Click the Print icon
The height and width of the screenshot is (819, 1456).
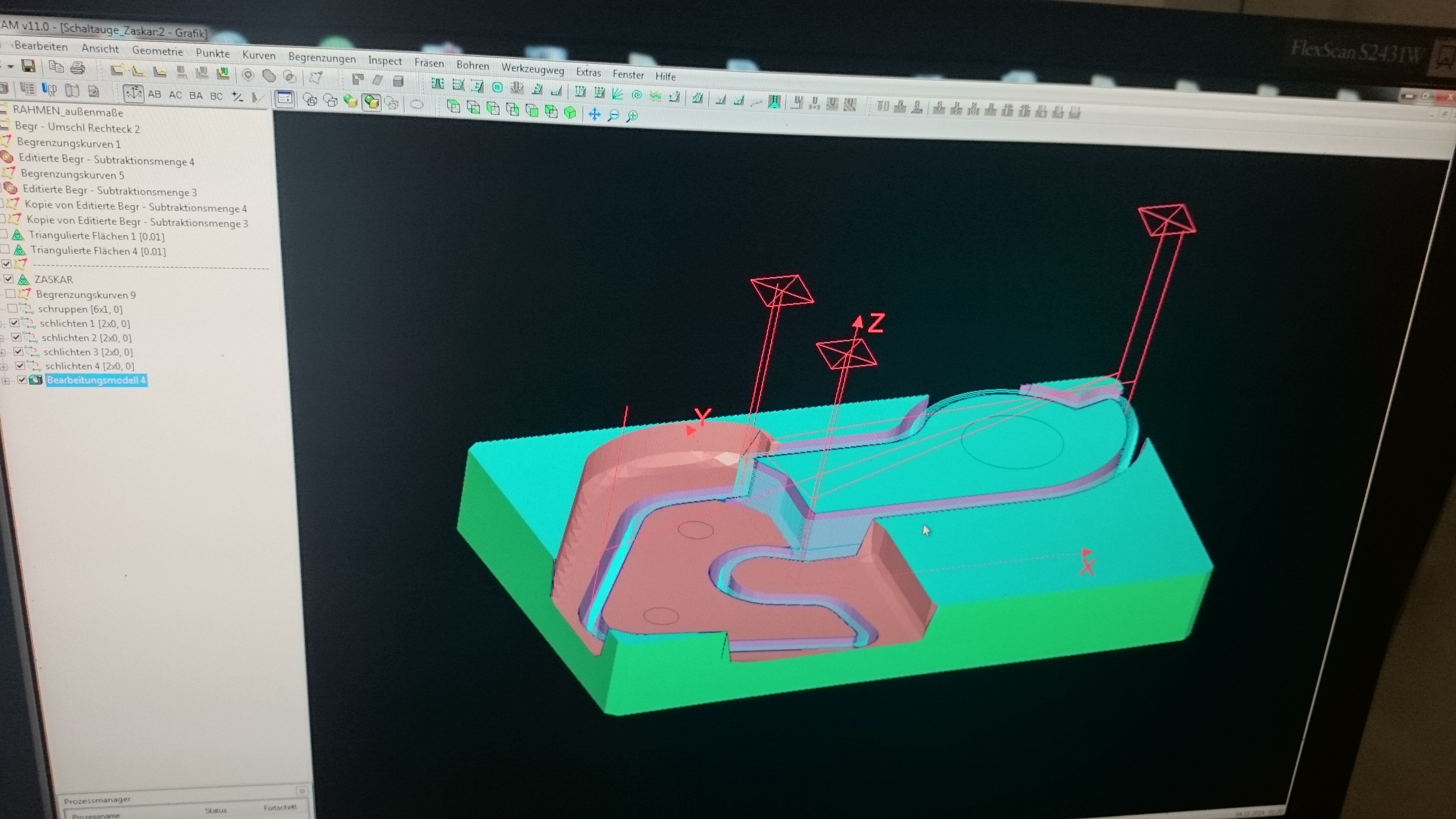[77, 68]
